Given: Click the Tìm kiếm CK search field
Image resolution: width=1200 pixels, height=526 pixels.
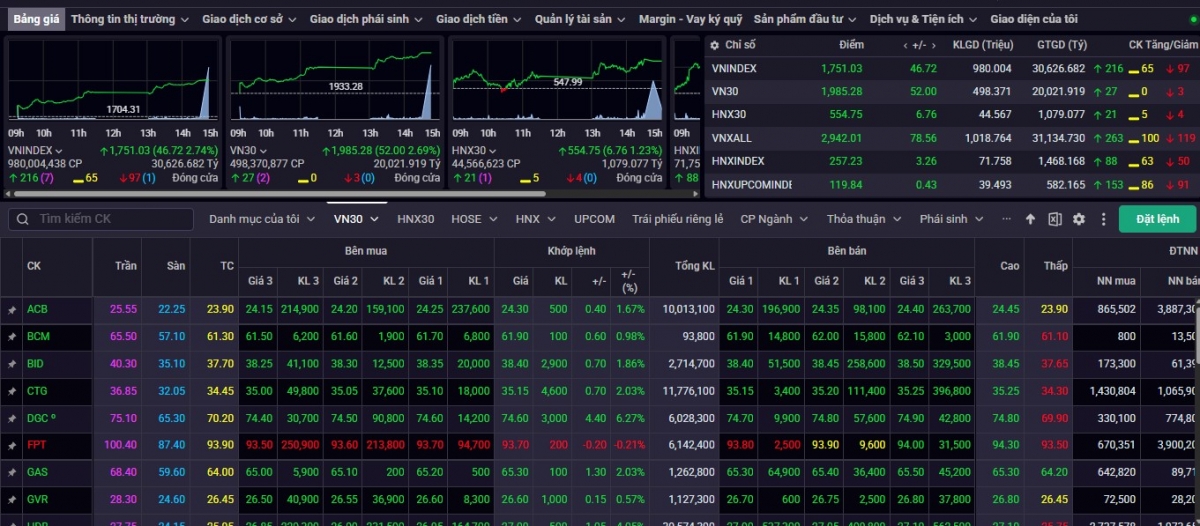Looking at the screenshot, I should [110, 219].
